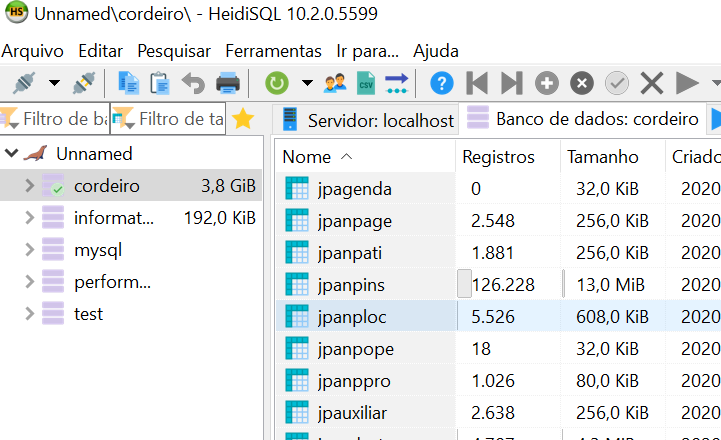The width and height of the screenshot is (721, 440).
Task: Click the blue Help question mark icon
Action: pos(442,83)
